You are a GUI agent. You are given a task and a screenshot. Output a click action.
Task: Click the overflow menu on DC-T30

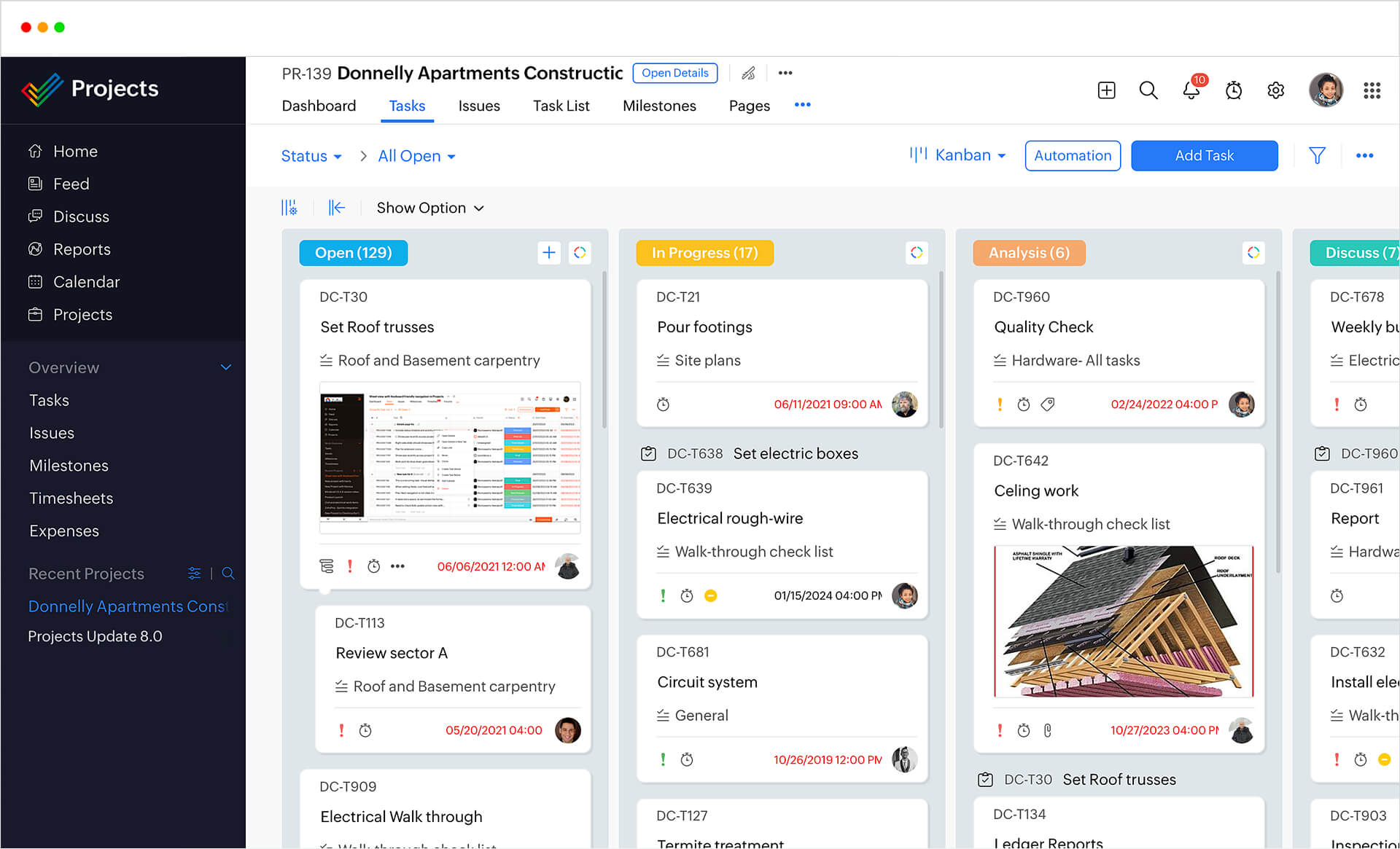397,566
